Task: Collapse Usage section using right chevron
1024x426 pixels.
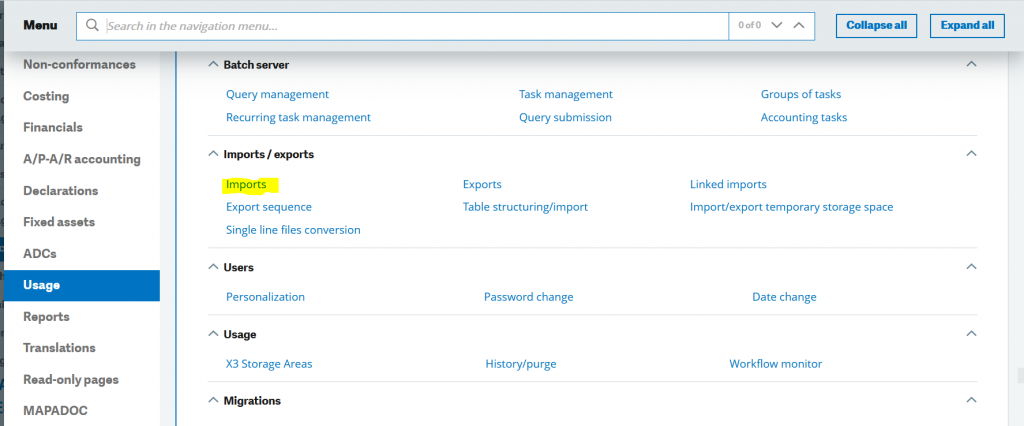Action: [971, 333]
